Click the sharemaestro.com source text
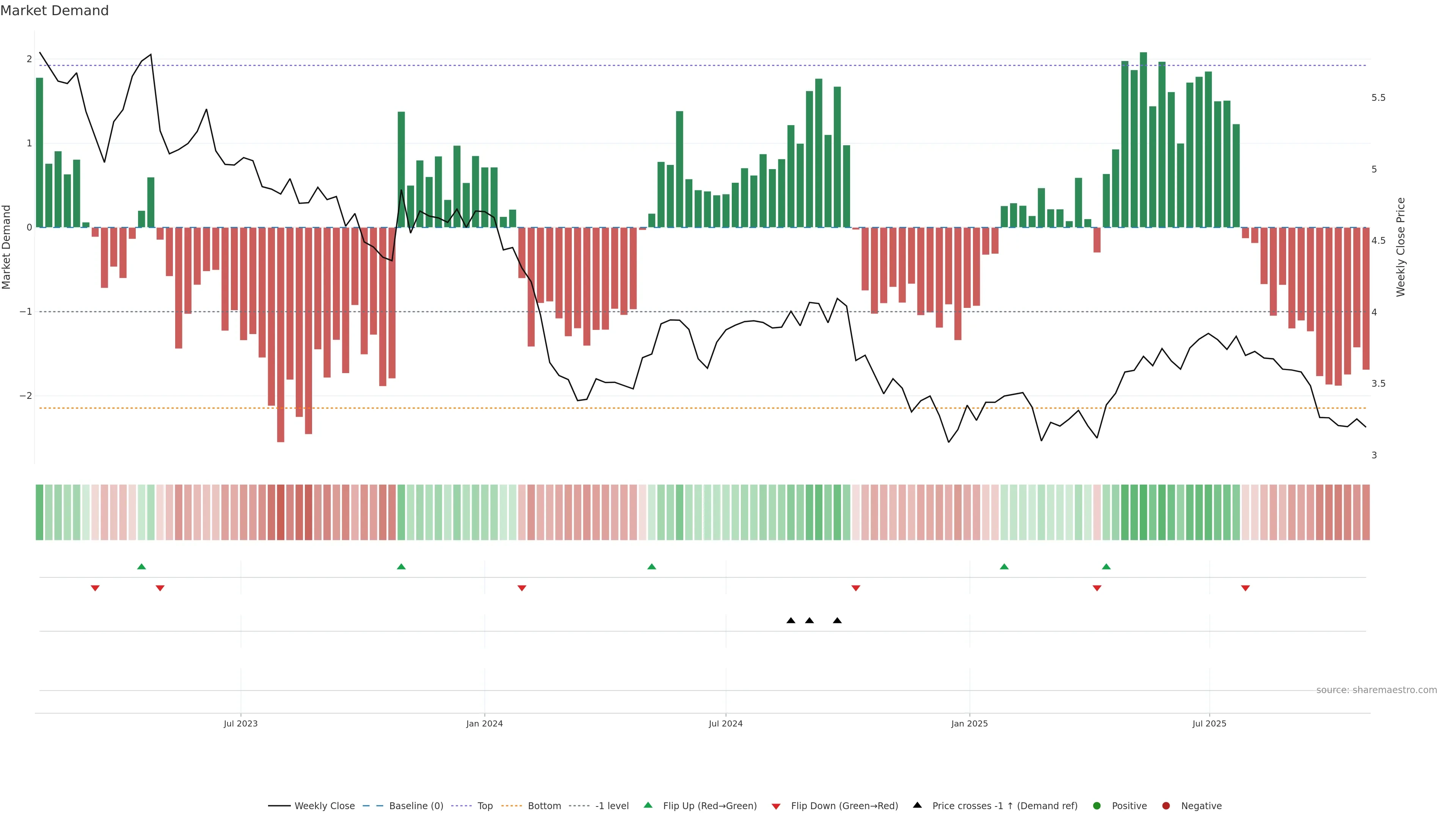Screen dimensions: 1456x819 (1376, 690)
